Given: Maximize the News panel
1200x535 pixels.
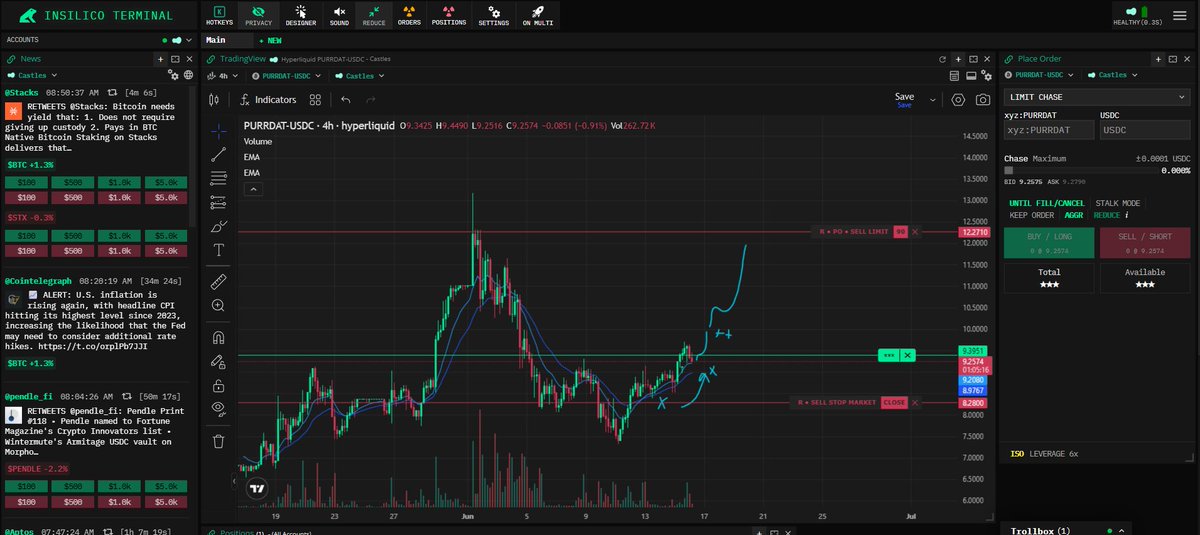Looking at the screenshot, I should (175, 59).
